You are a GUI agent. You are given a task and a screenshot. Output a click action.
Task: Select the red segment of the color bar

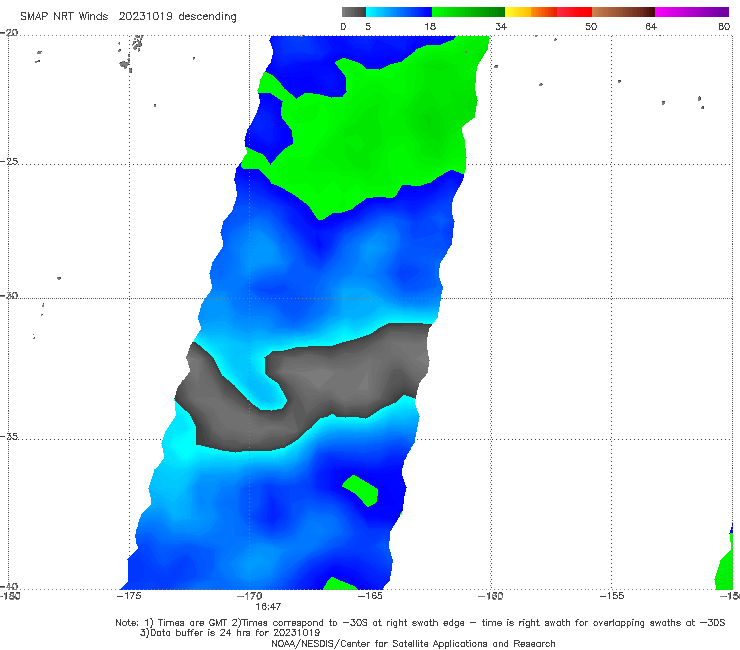coord(574,12)
